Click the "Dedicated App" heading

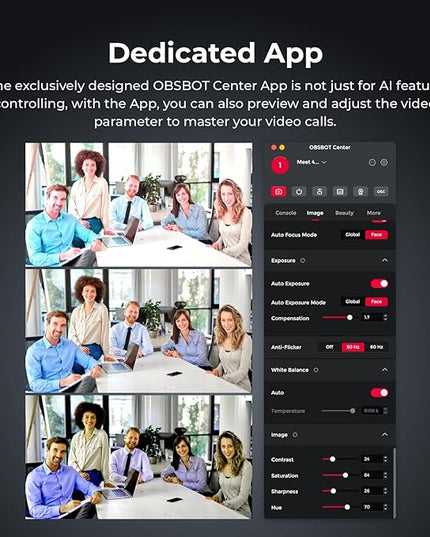(215, 54)
